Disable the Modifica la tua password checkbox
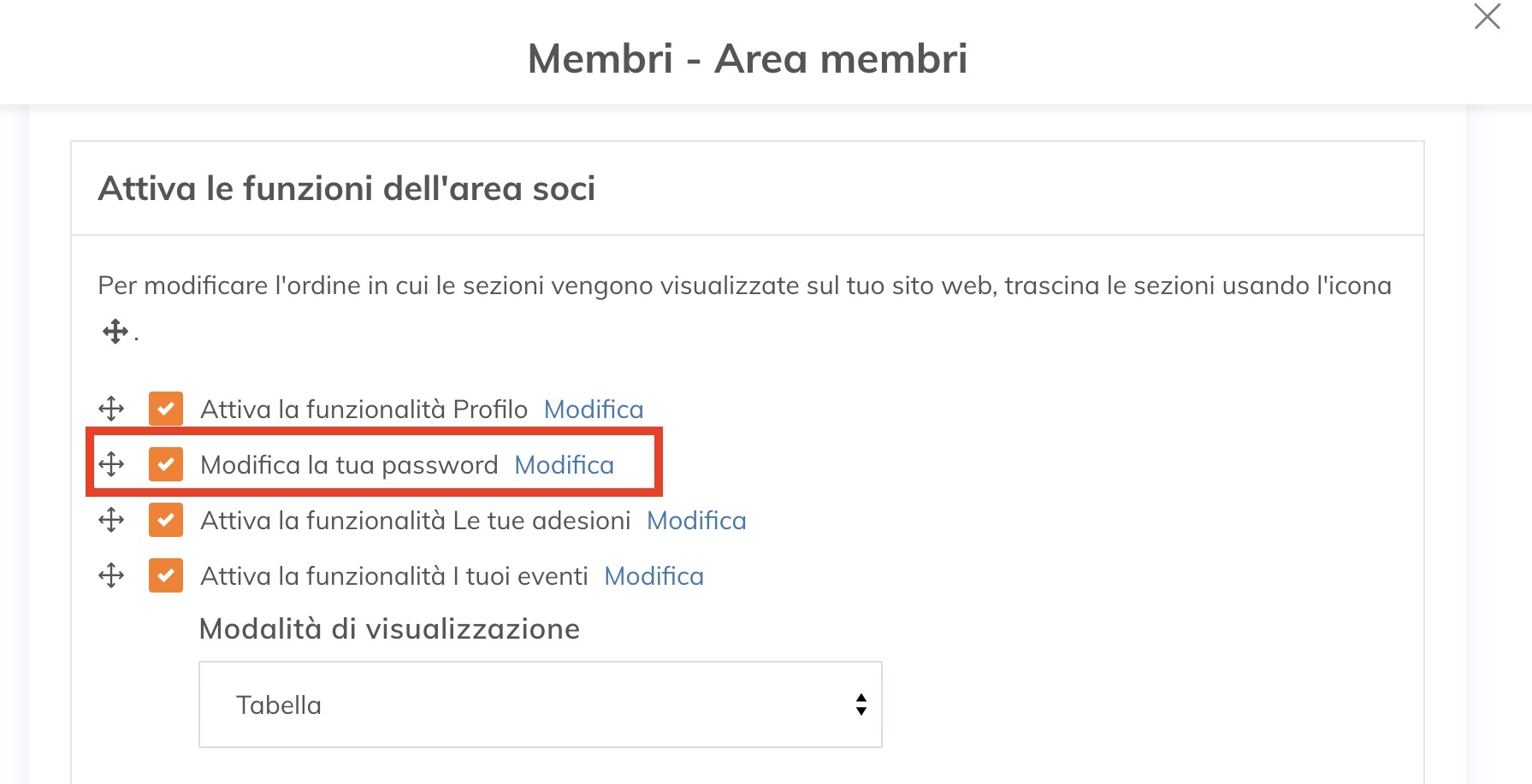Image resolution: width=1532 pixels, height=784 pixels. (166, 464)
